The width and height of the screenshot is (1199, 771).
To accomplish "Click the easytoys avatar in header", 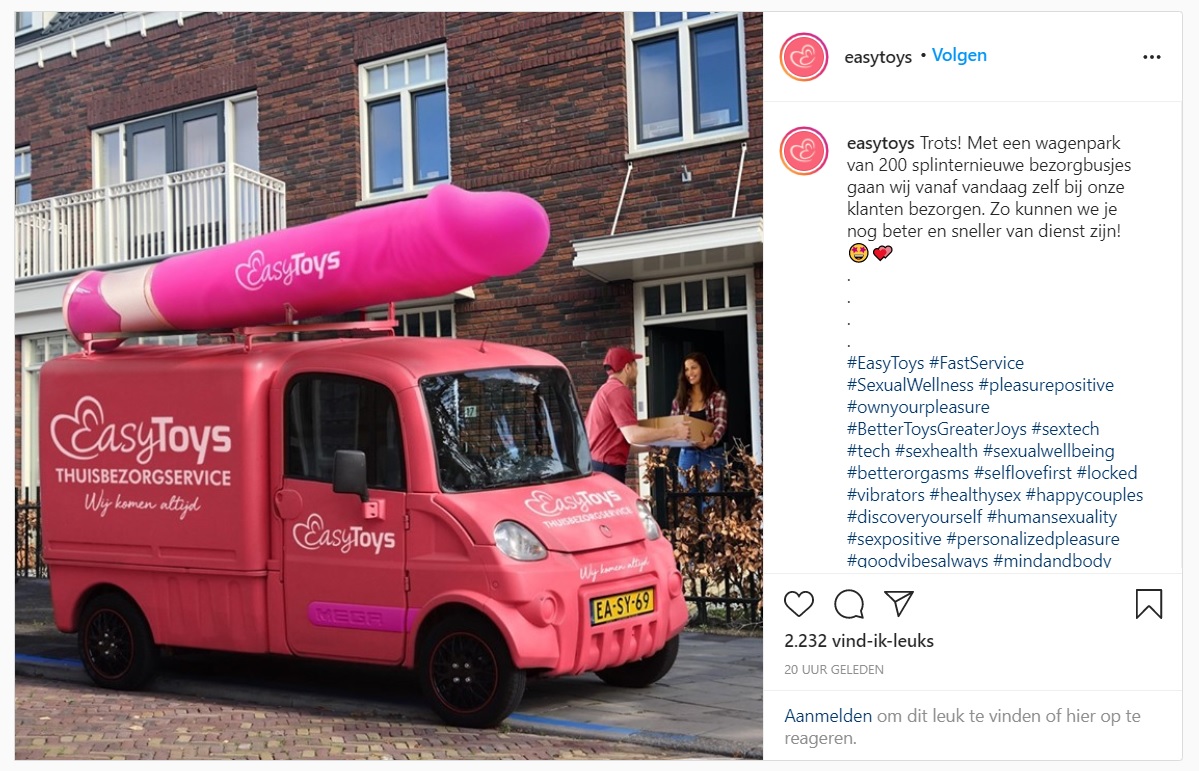I will tap(804, 57).
